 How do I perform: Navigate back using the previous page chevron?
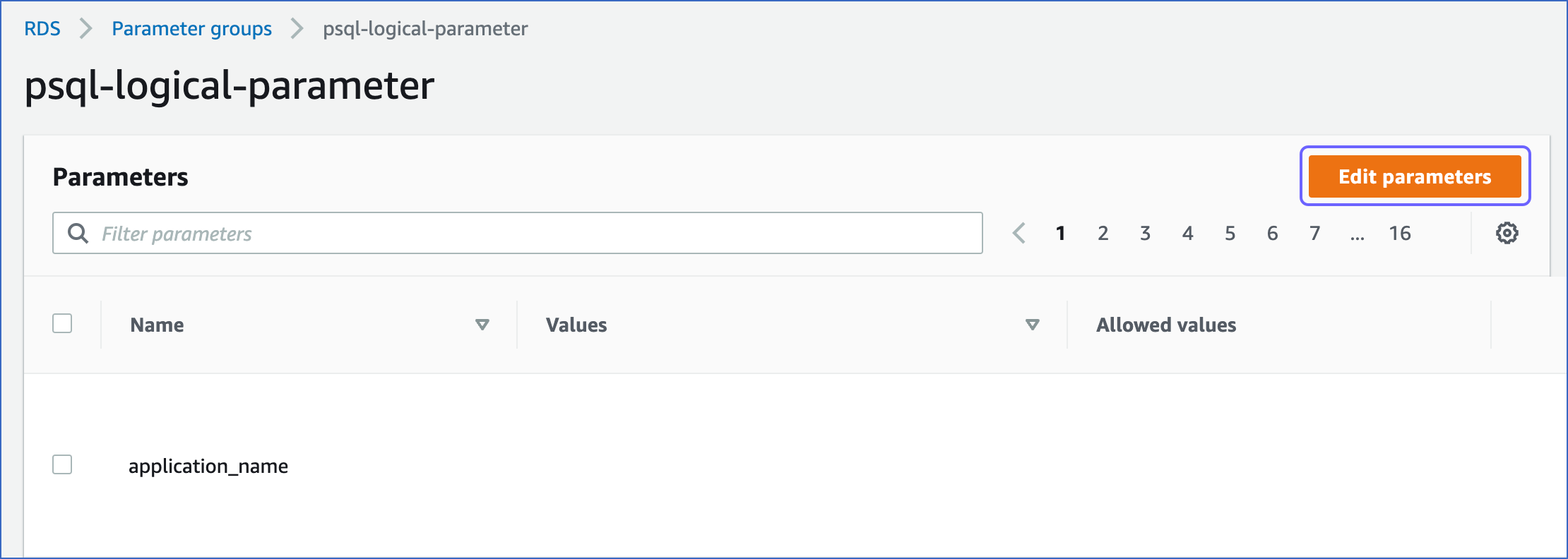coord(1019,233)
